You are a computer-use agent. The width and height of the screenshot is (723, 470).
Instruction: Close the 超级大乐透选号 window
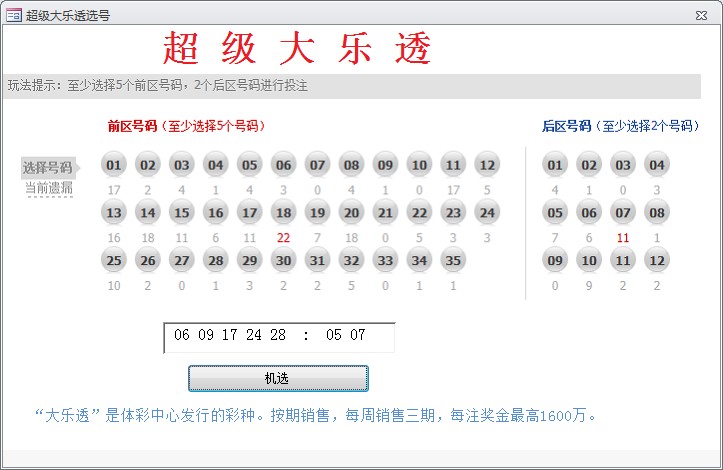pyautogui.click(x=701, y=15)
